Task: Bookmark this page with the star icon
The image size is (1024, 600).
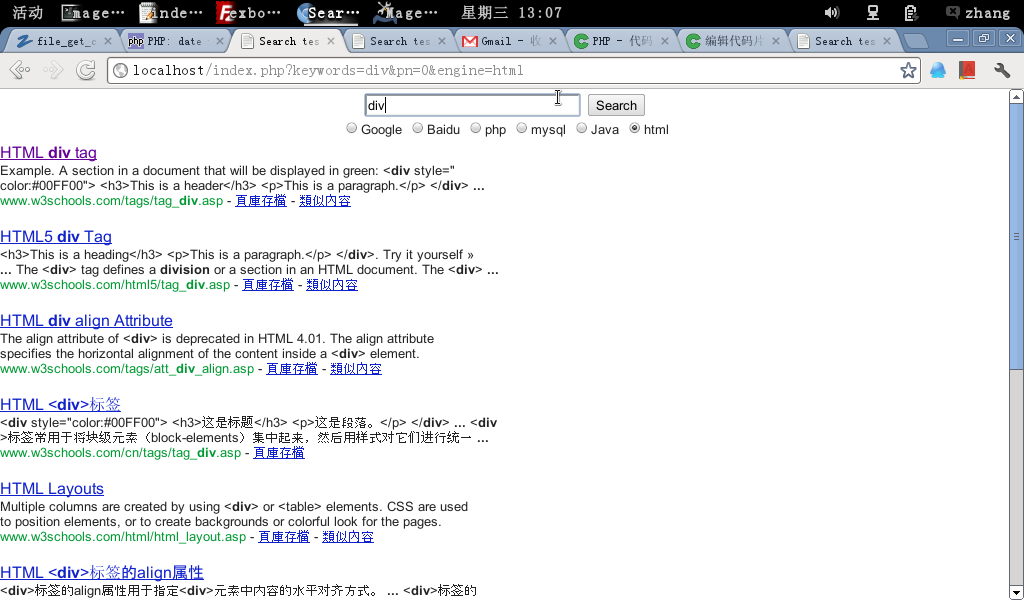Action: (x=907, y=70)
